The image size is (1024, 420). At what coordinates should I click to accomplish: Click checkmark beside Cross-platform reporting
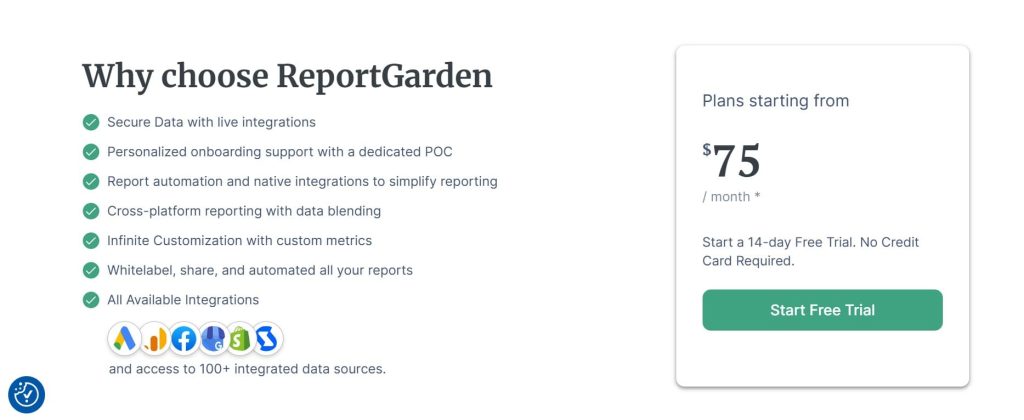tap(90, 211)
